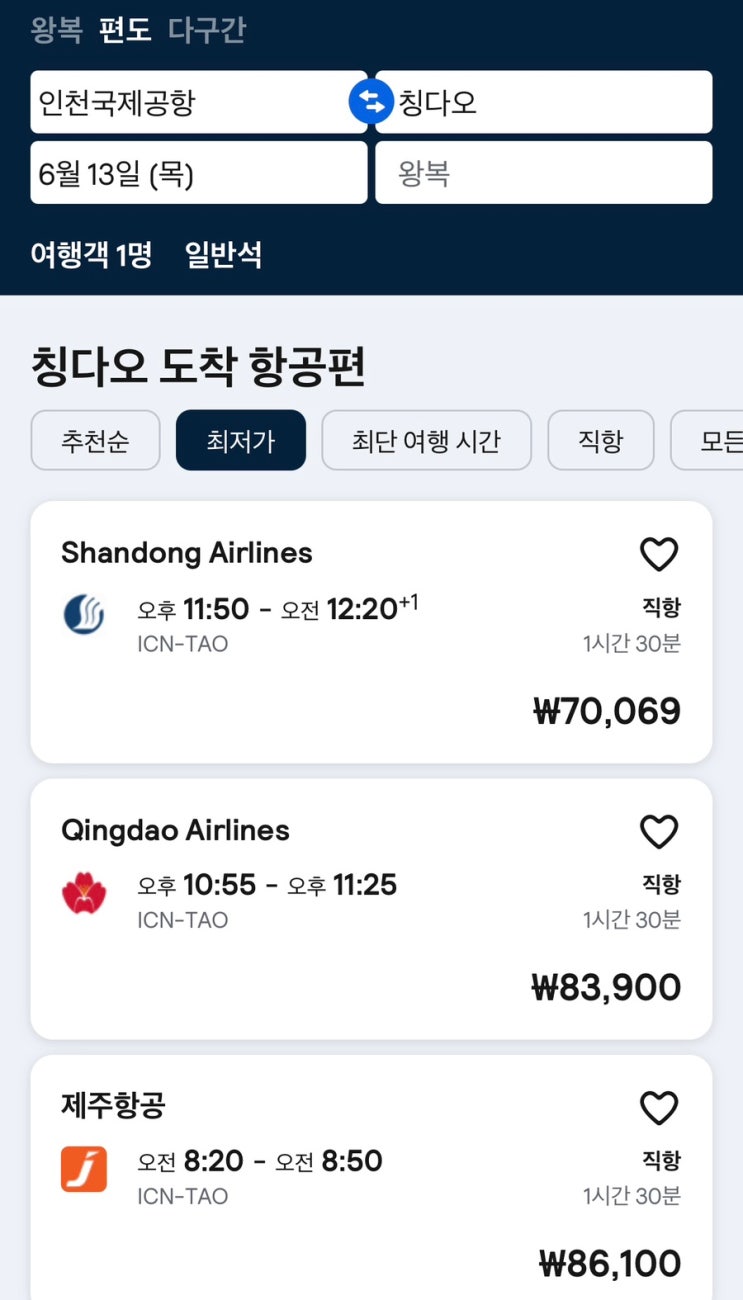This screenshot has height=1300, width=743.
Task: Click the Qingdao Airlines logo icon
Action: point(84,892)
